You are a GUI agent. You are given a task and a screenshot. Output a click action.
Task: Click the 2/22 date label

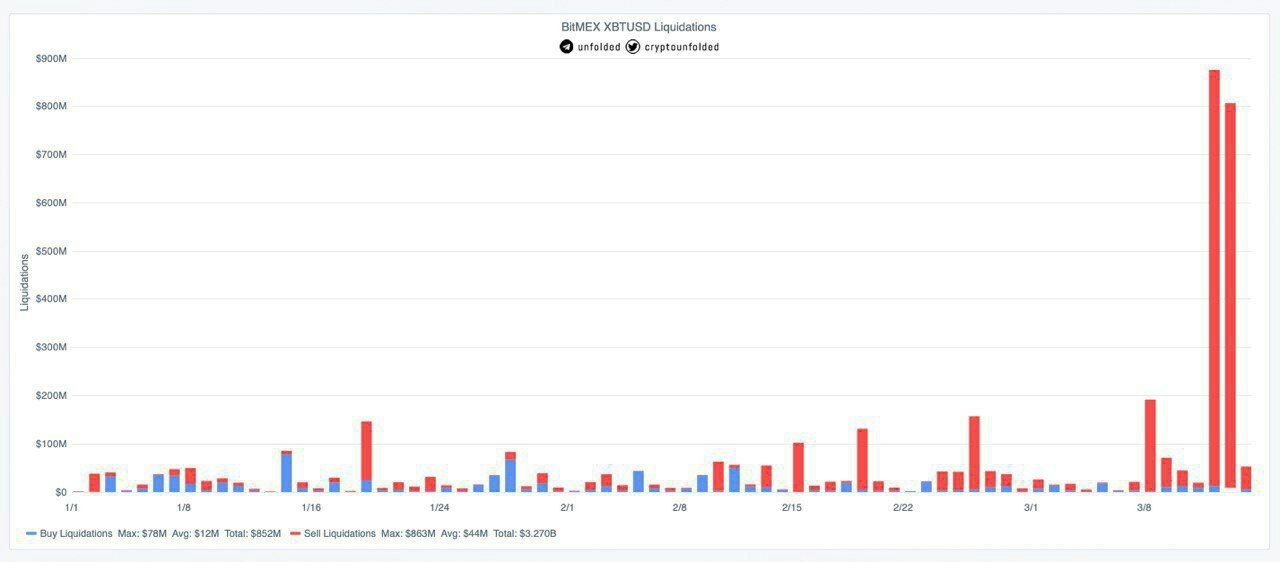coord(903,508)
